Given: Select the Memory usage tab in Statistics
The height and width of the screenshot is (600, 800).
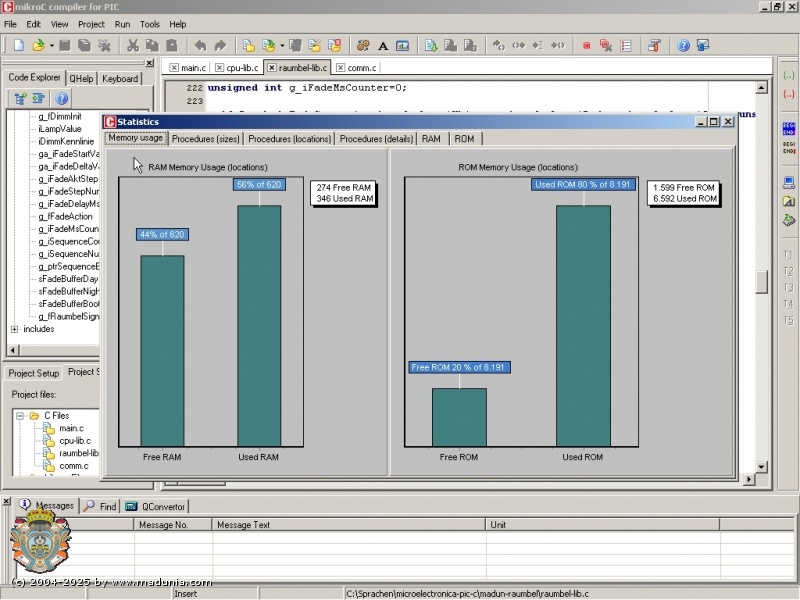Looking at the screenshot, I should coord(136,138).
